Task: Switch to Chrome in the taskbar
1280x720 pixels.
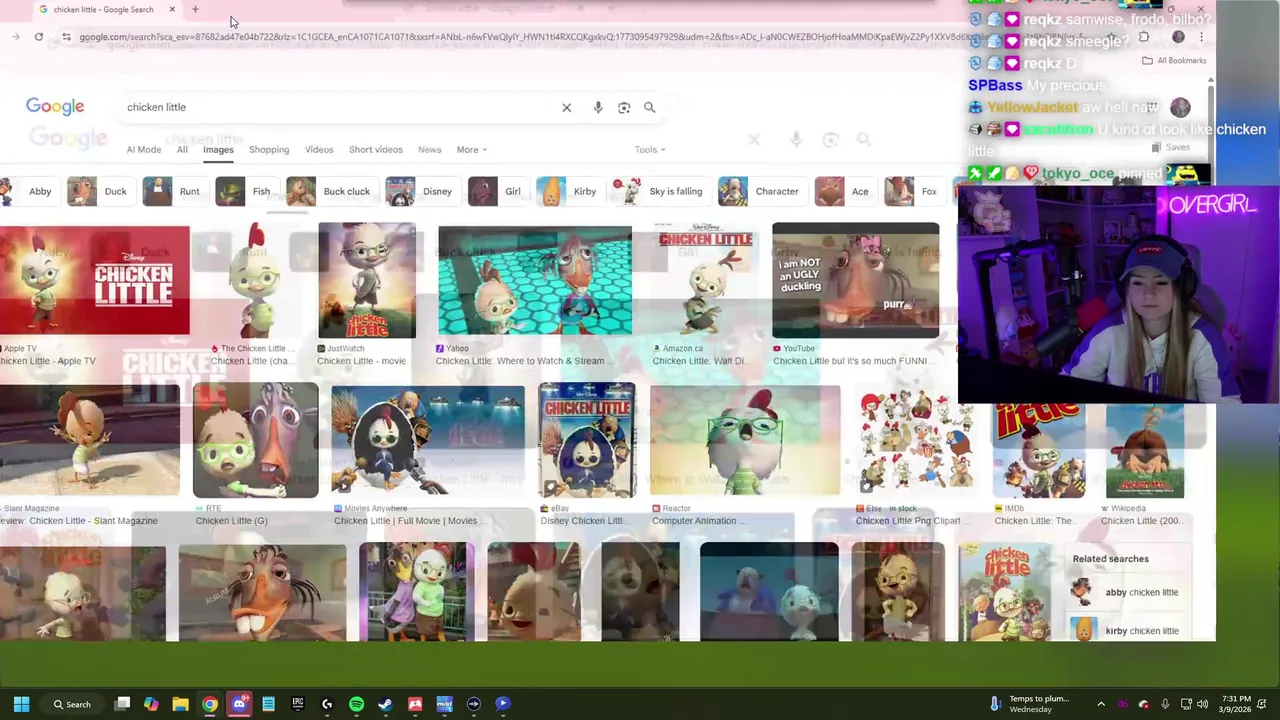Action: pyautogui.click(x=209, y=704)
